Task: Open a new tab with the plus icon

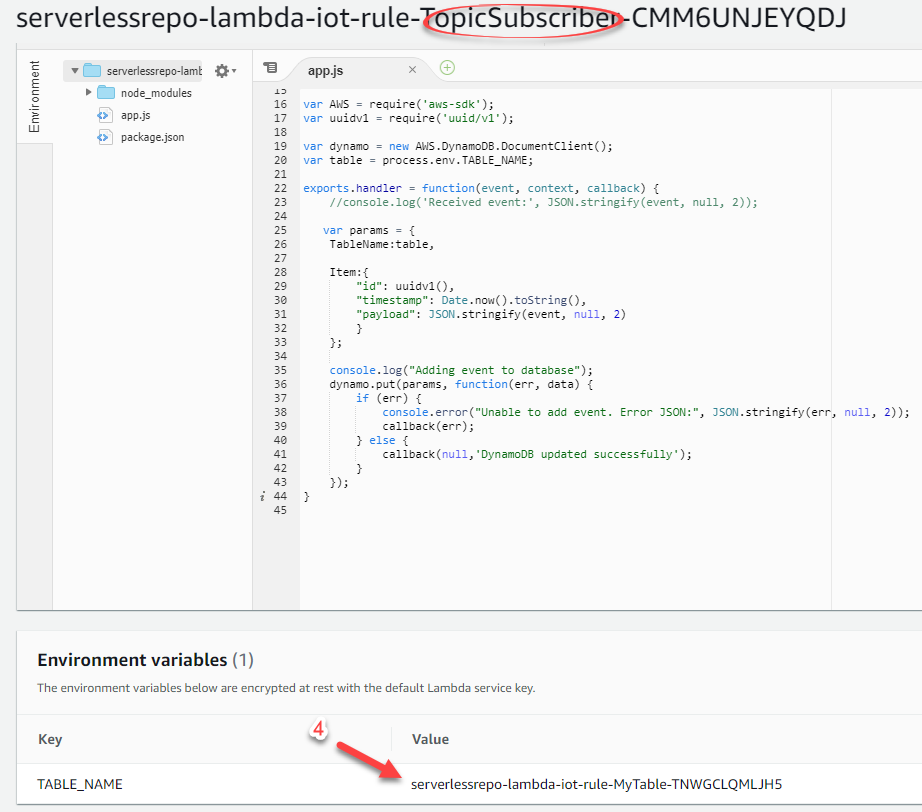Action: tap(447, 68)
